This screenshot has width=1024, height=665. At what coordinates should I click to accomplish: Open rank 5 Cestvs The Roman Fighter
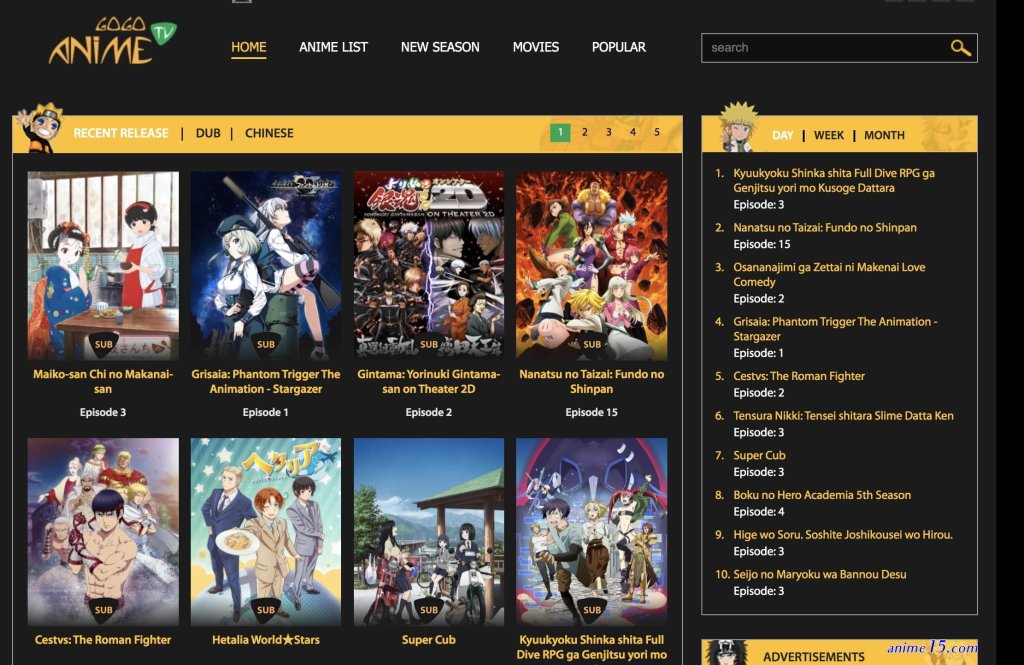coord(799,376)
